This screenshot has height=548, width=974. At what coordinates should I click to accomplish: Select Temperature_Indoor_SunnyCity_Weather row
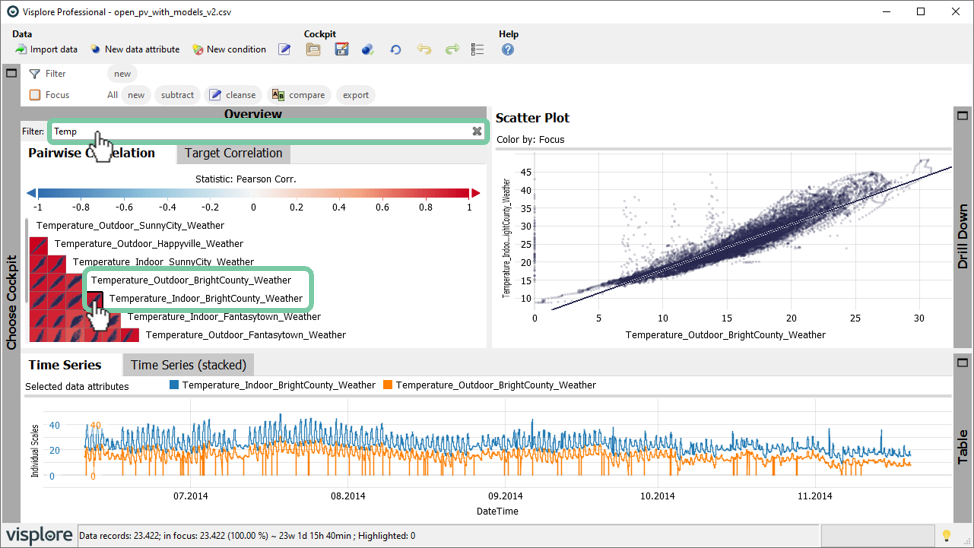(163, 262)
